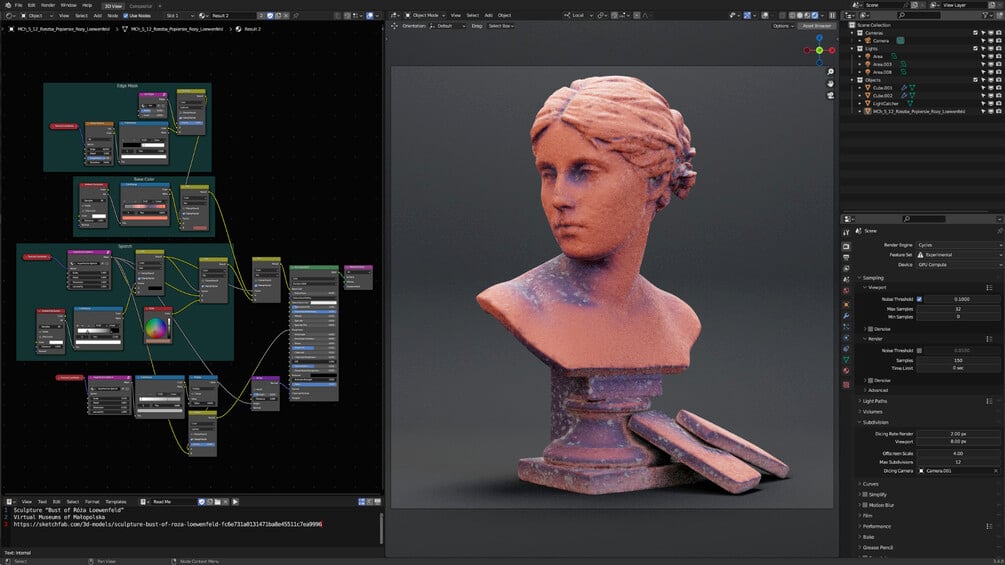Open the File menu

click(19, 5)
